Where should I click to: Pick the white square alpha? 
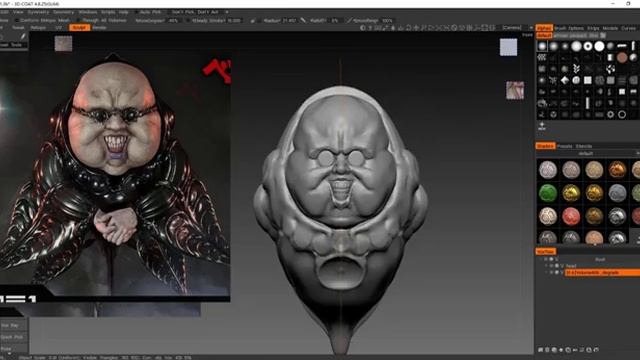(588, 80)
